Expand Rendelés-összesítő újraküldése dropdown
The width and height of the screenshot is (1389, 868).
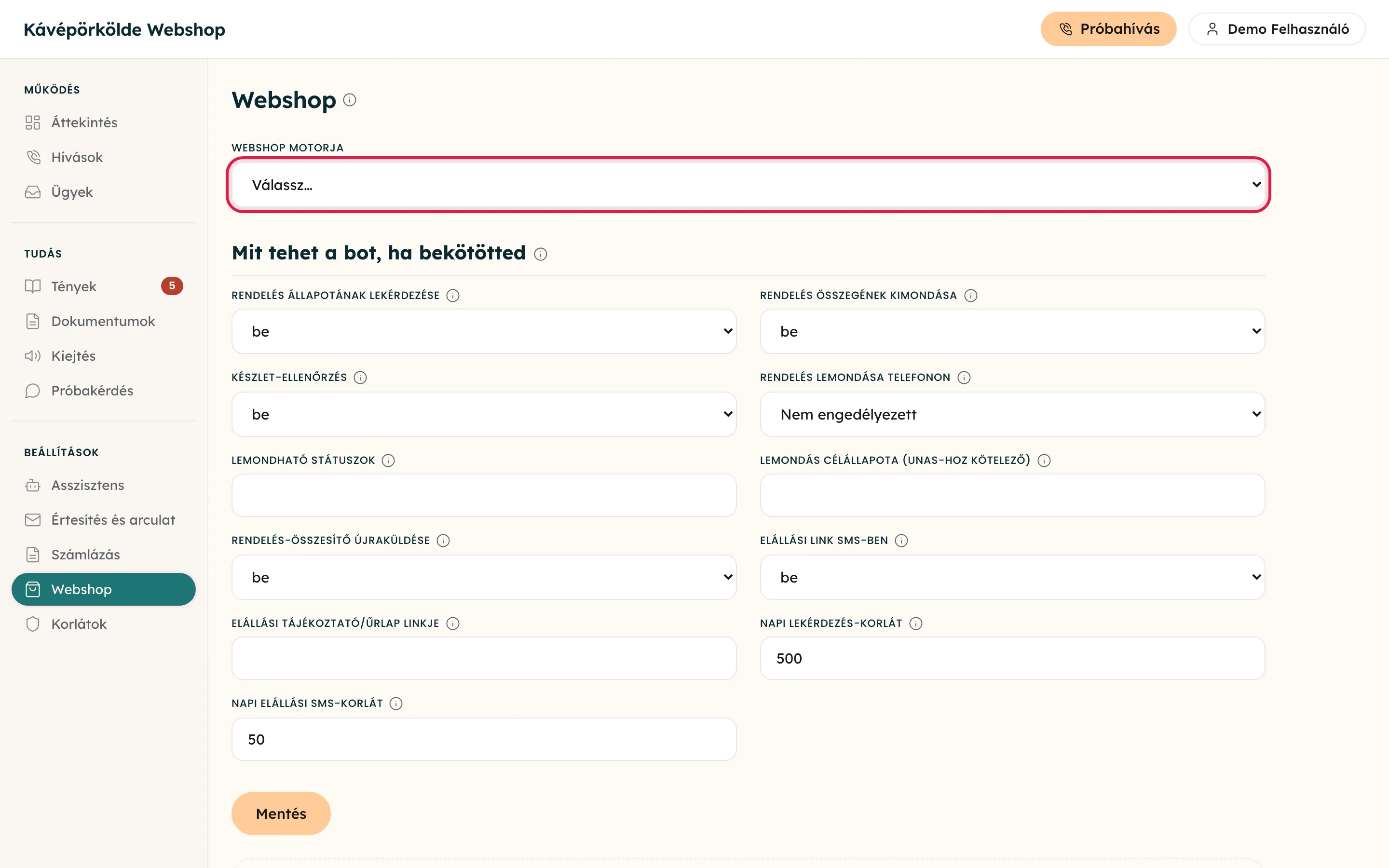pyautogui.click(x=484, y=577)
